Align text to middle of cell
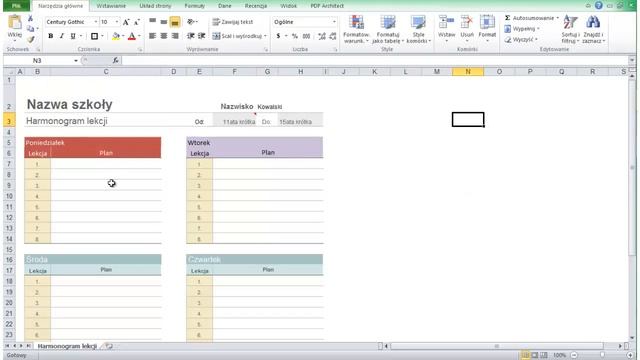 (164, 22)
